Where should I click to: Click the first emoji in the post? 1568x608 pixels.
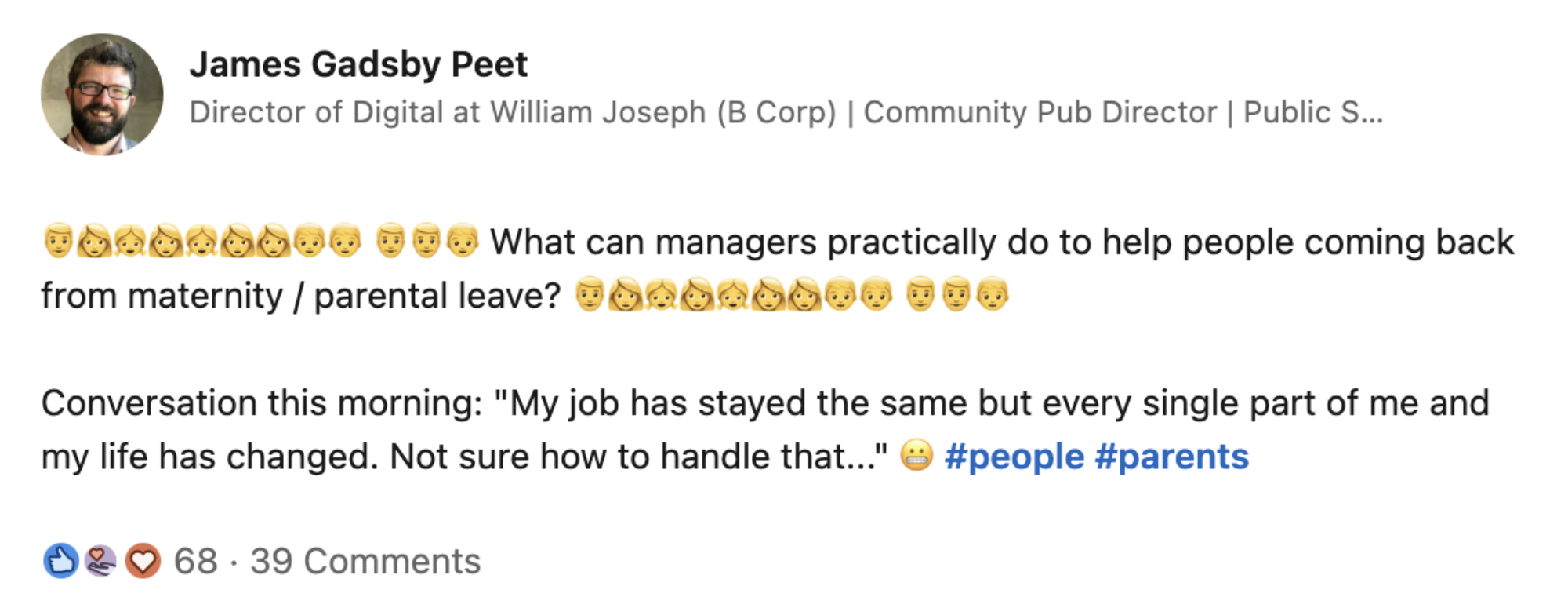58,242
